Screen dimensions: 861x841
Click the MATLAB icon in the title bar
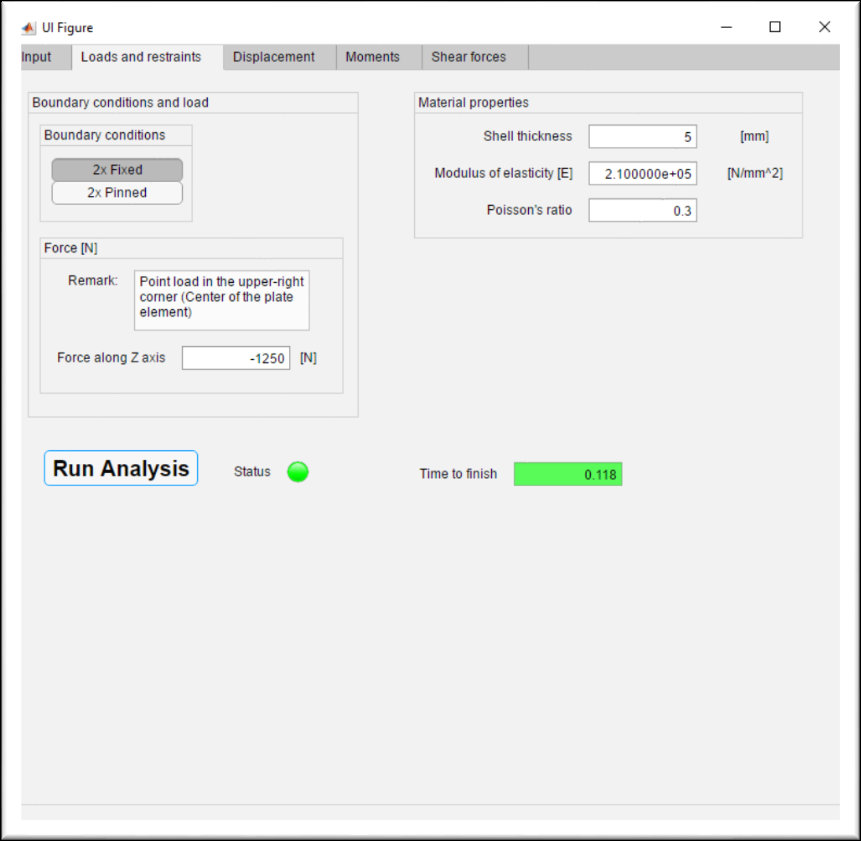pos(29,27)
